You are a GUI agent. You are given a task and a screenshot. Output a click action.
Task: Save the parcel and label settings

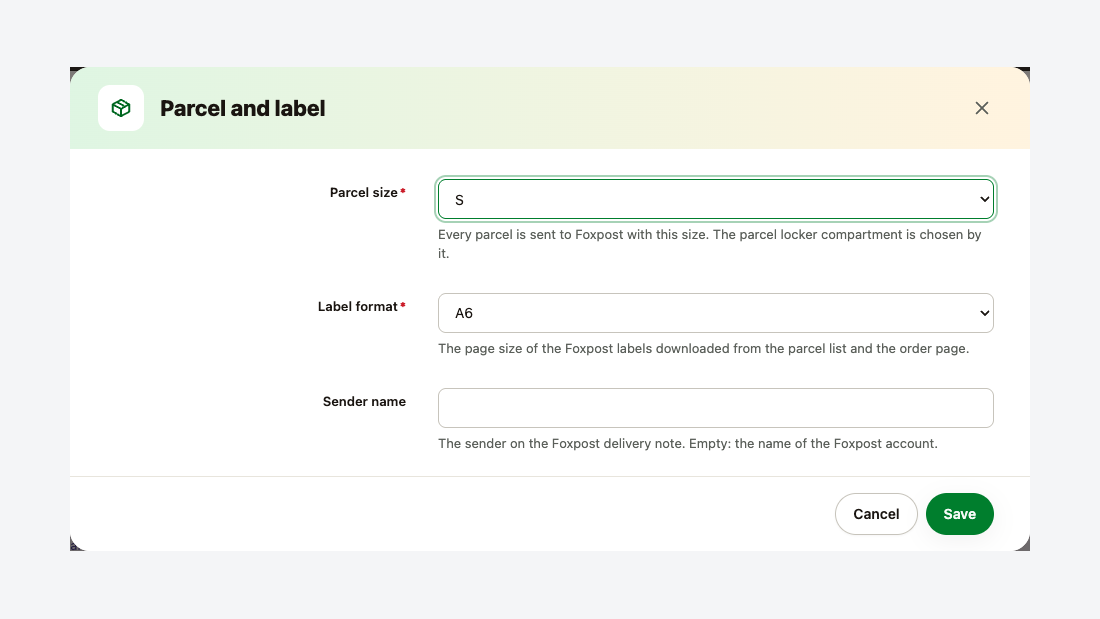tap(960, 514)
